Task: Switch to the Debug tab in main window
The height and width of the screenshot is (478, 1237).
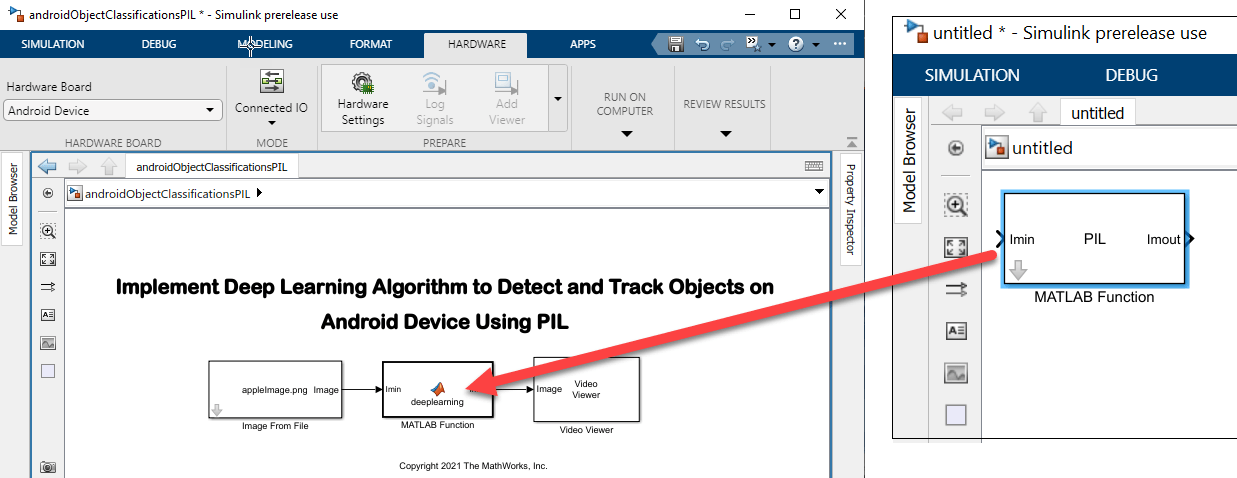Action: (159, 44)
